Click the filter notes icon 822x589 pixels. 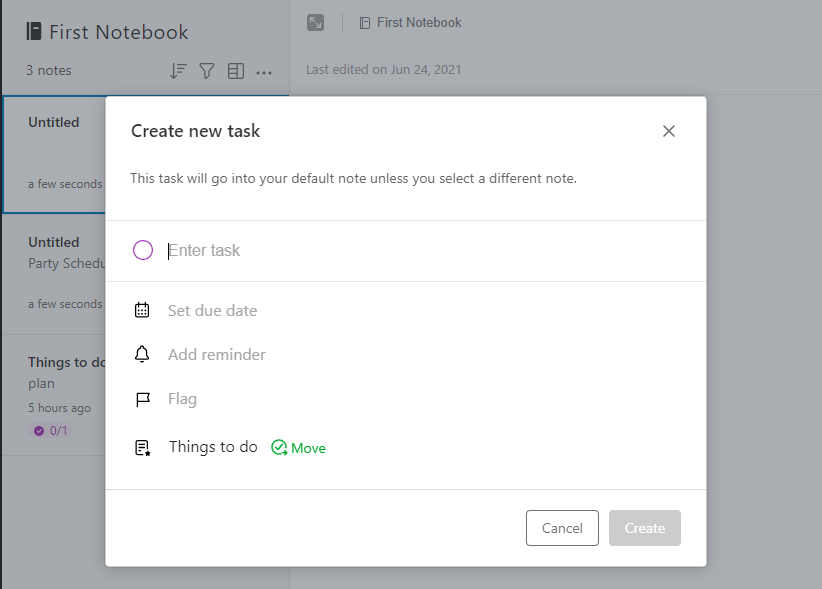(x=208, y=70)
